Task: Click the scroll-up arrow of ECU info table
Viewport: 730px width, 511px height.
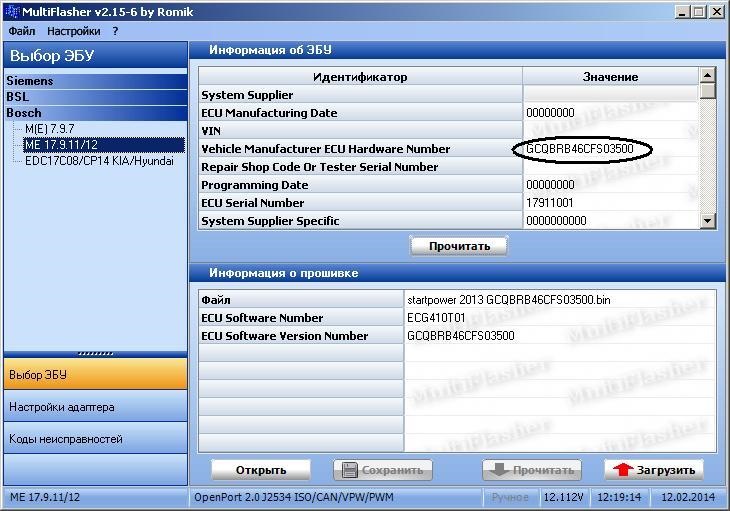Action: [708, 75]
